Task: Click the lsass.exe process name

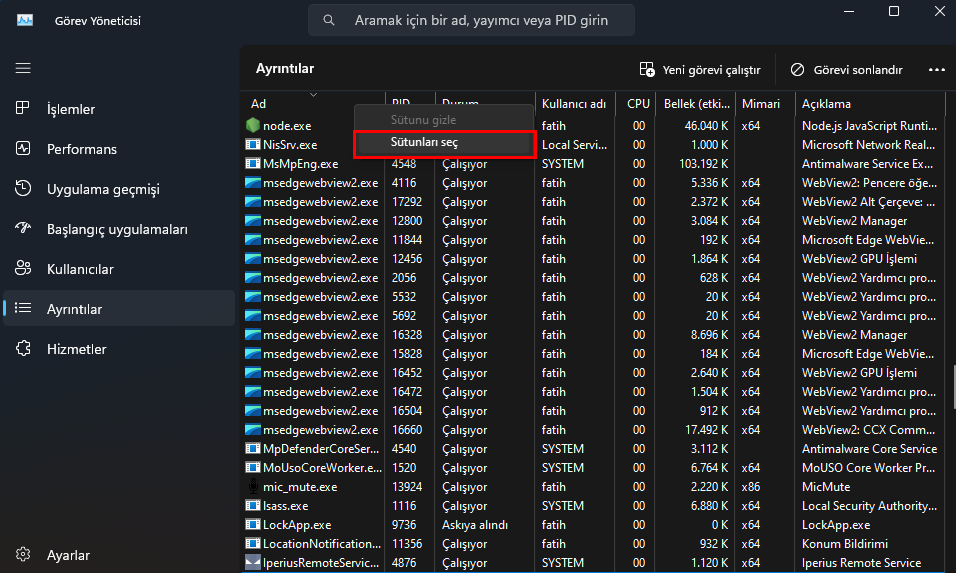Action: click(x=285, y=505)
